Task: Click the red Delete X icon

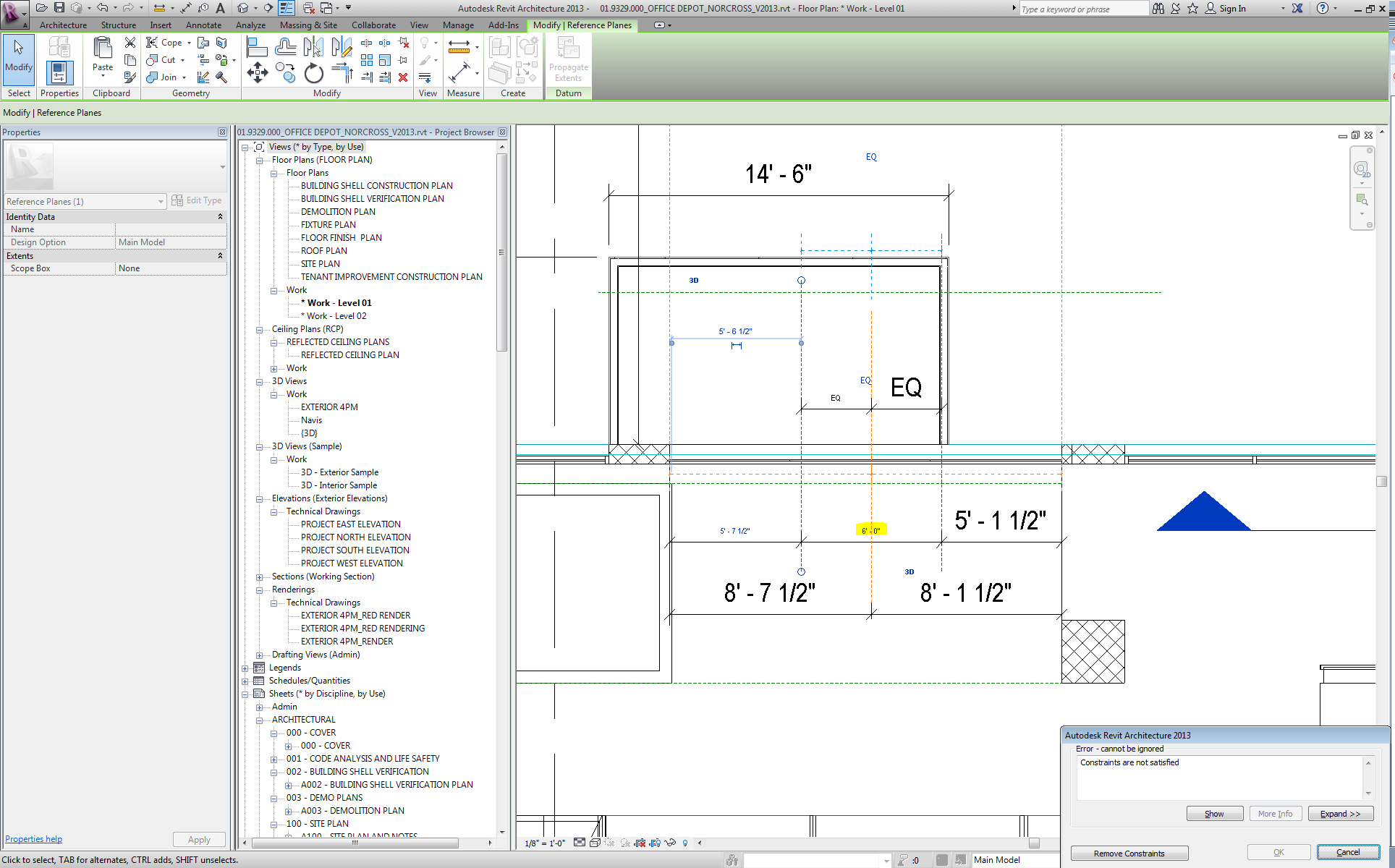Action: tap(403, 77)
